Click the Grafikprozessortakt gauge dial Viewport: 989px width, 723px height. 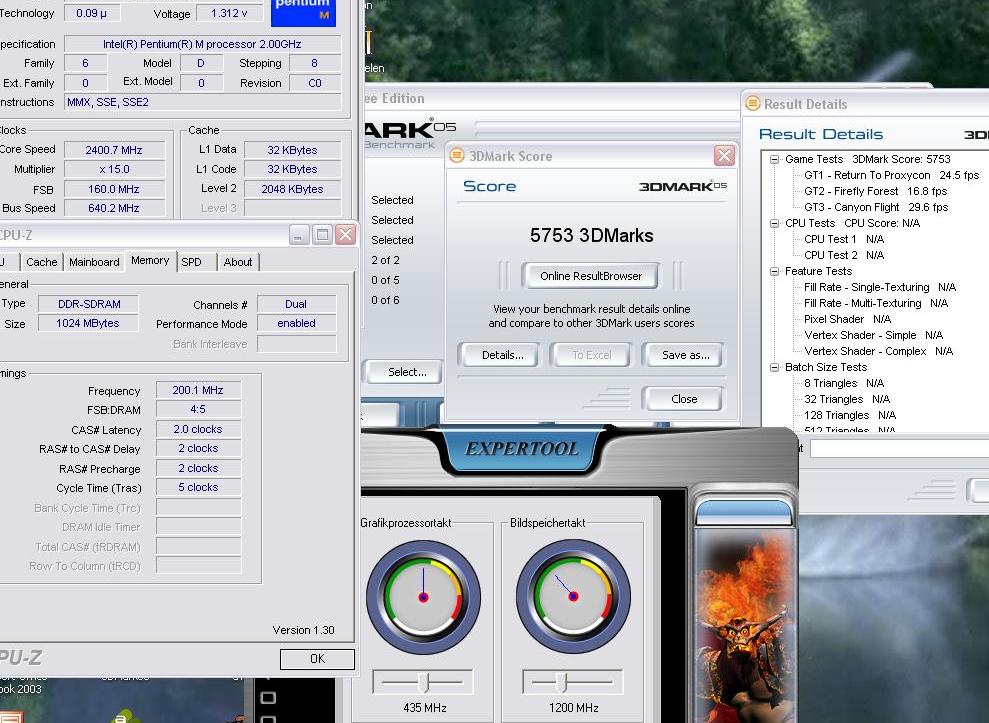[423, 597]
